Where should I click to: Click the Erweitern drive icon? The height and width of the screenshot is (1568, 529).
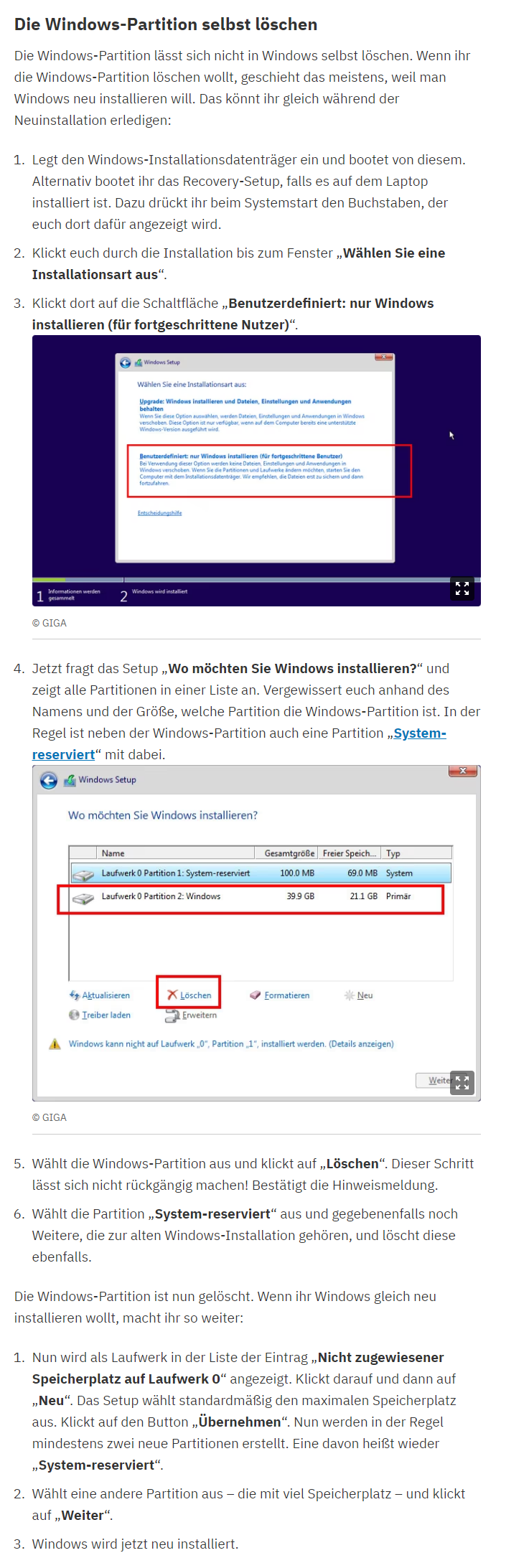[172, 1015]
